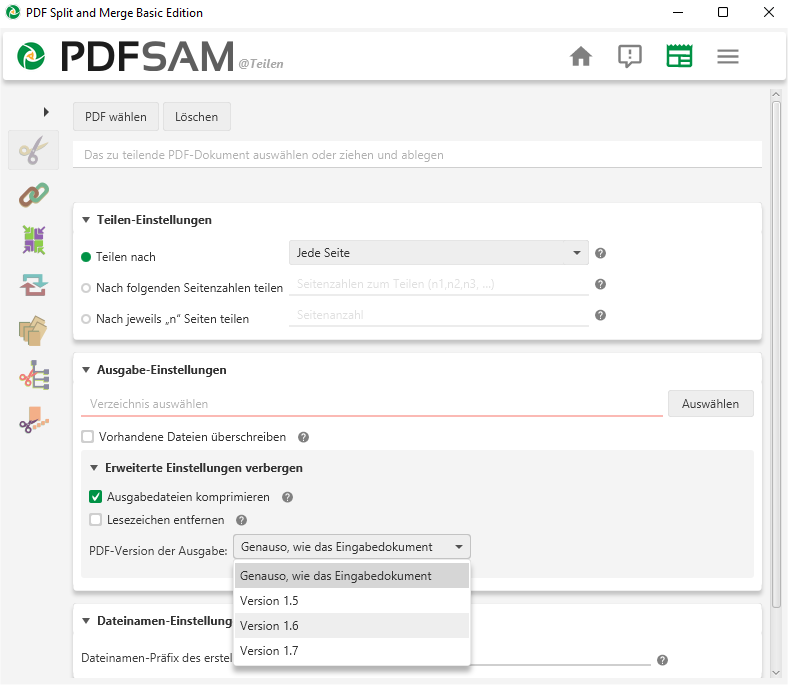The image size is (788, 685).
Task: Collapse the Teilen-Einstellungen section
Action: click(86, 220)
